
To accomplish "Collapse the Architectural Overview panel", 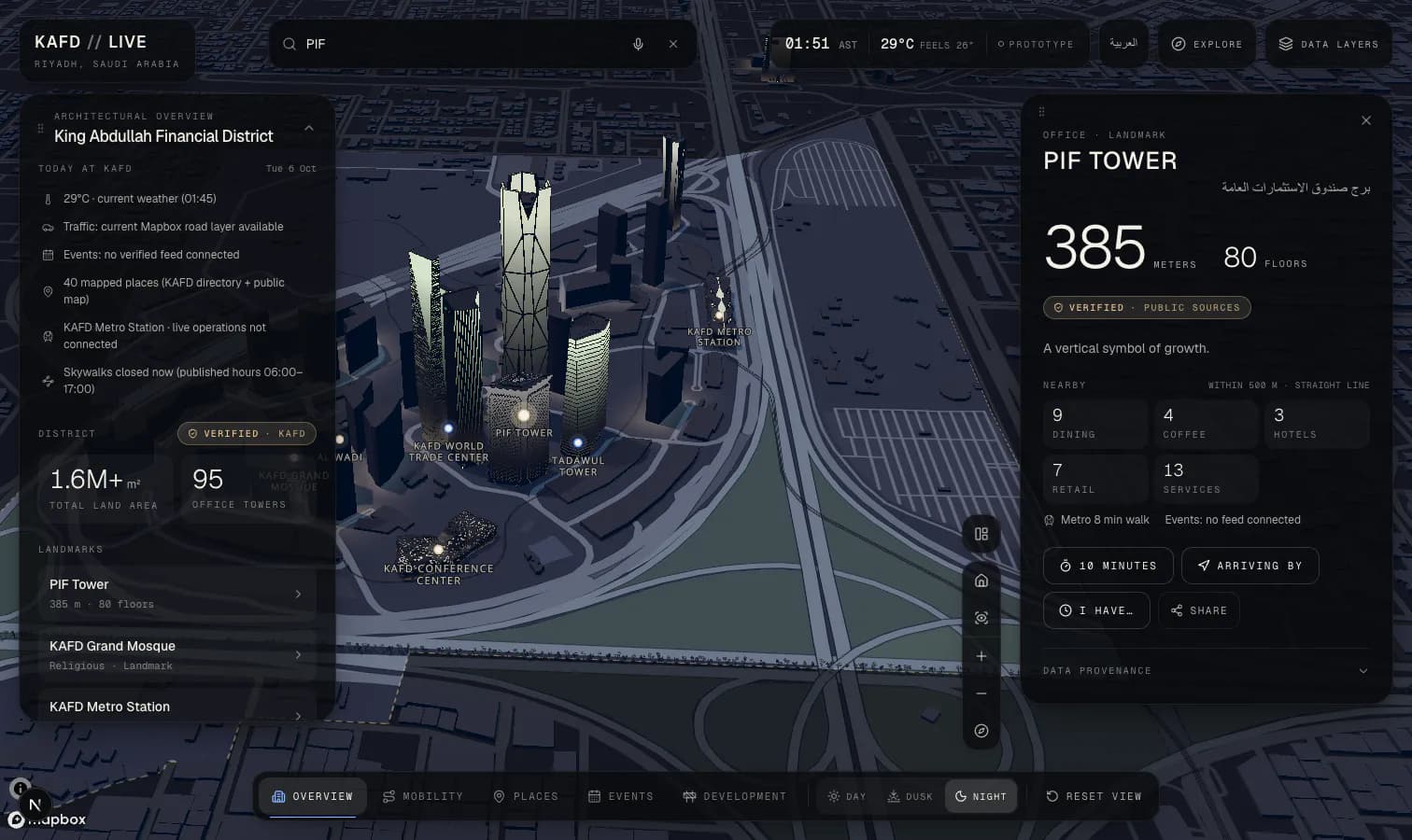I will (x=309, y=128).
